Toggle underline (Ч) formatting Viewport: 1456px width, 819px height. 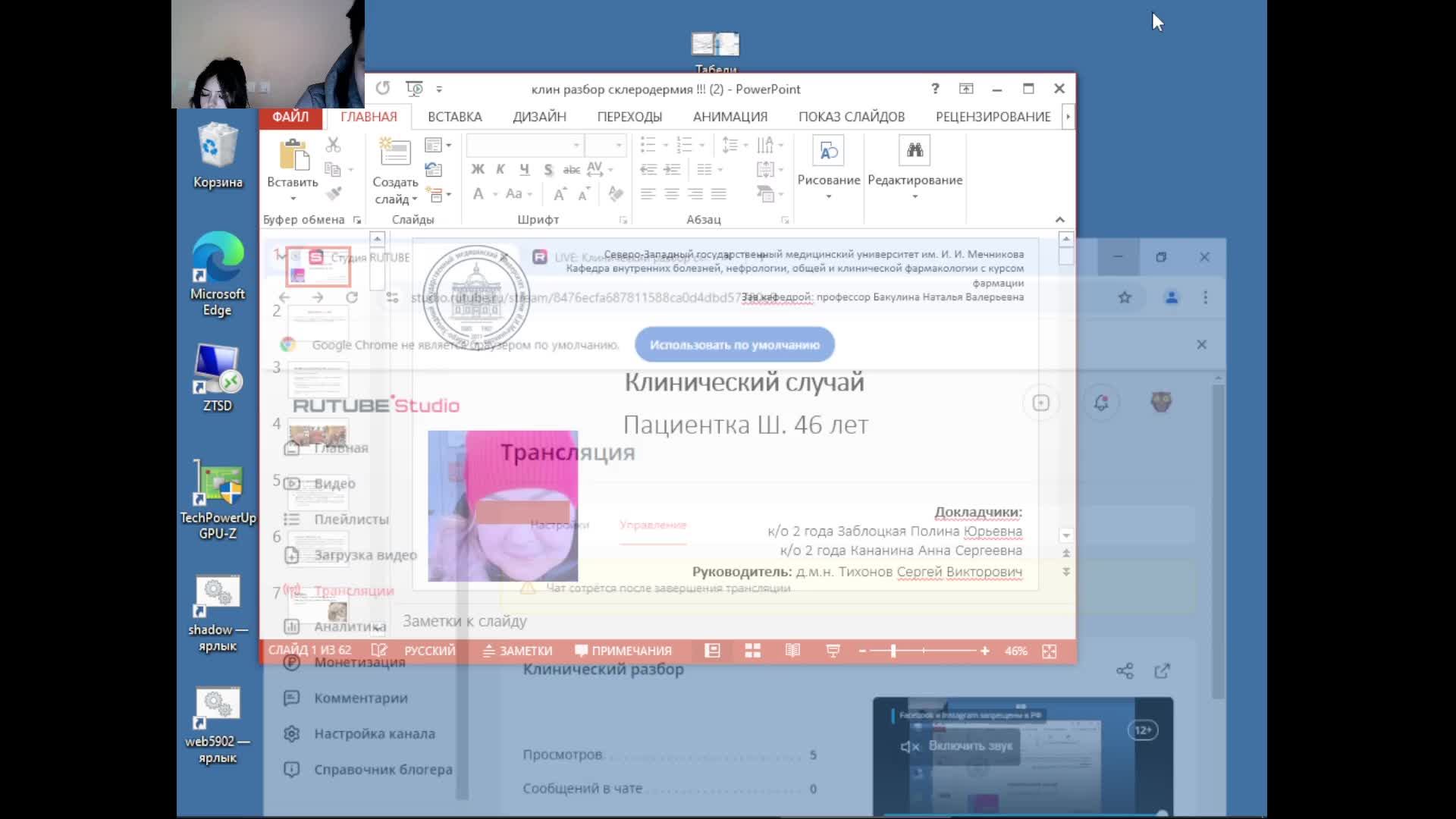click(524, 169)
